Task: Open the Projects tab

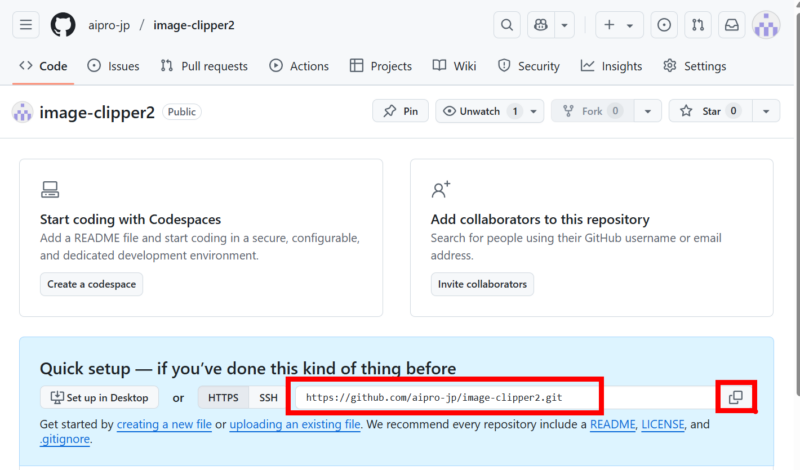Action: (381, 66)
